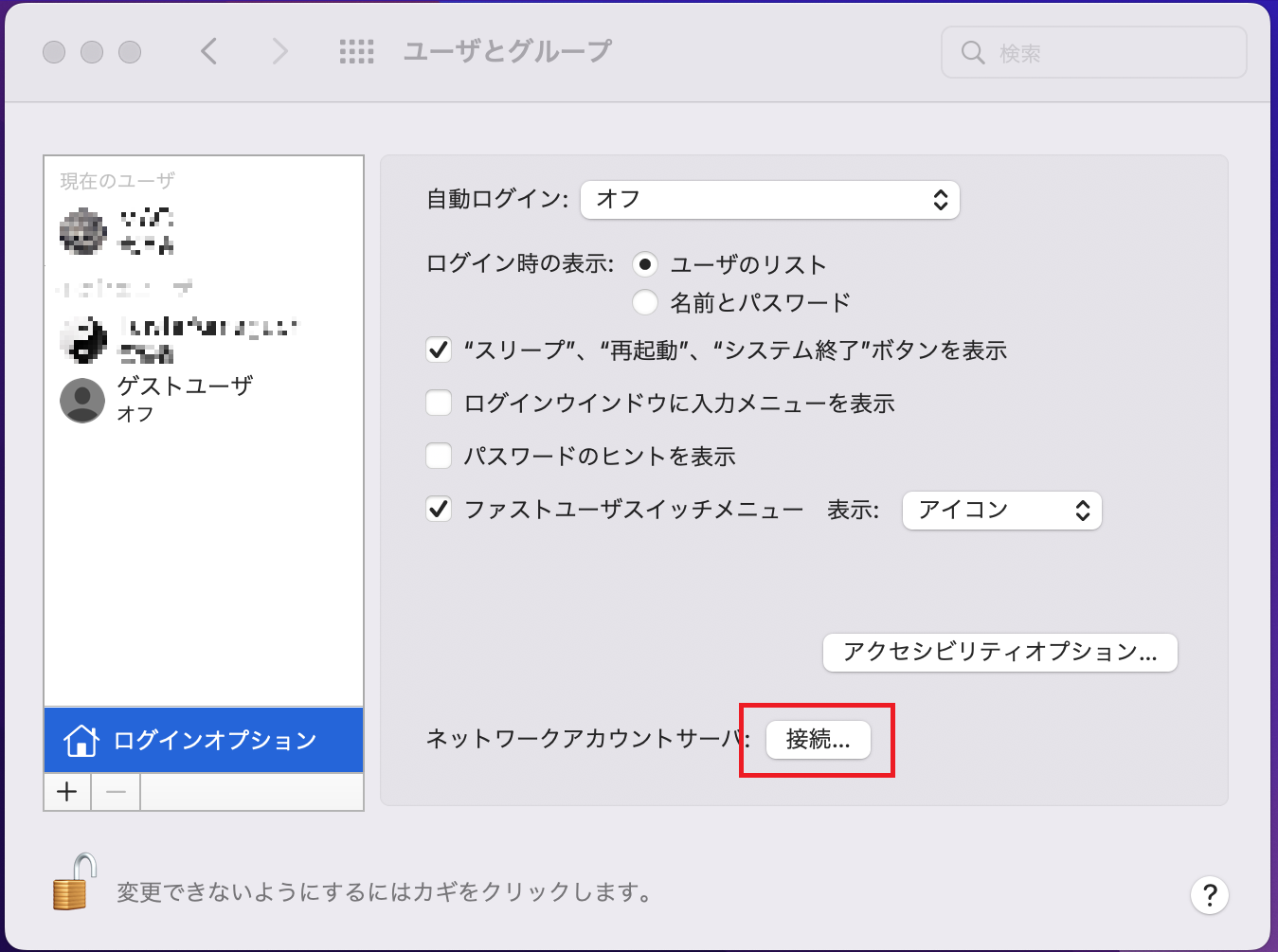The width and height of the screenshot is (1278, 952).
Task: Open the 表示 dropdown set to アイコン
Action: pyautogui.click(x=1002, y=511)
